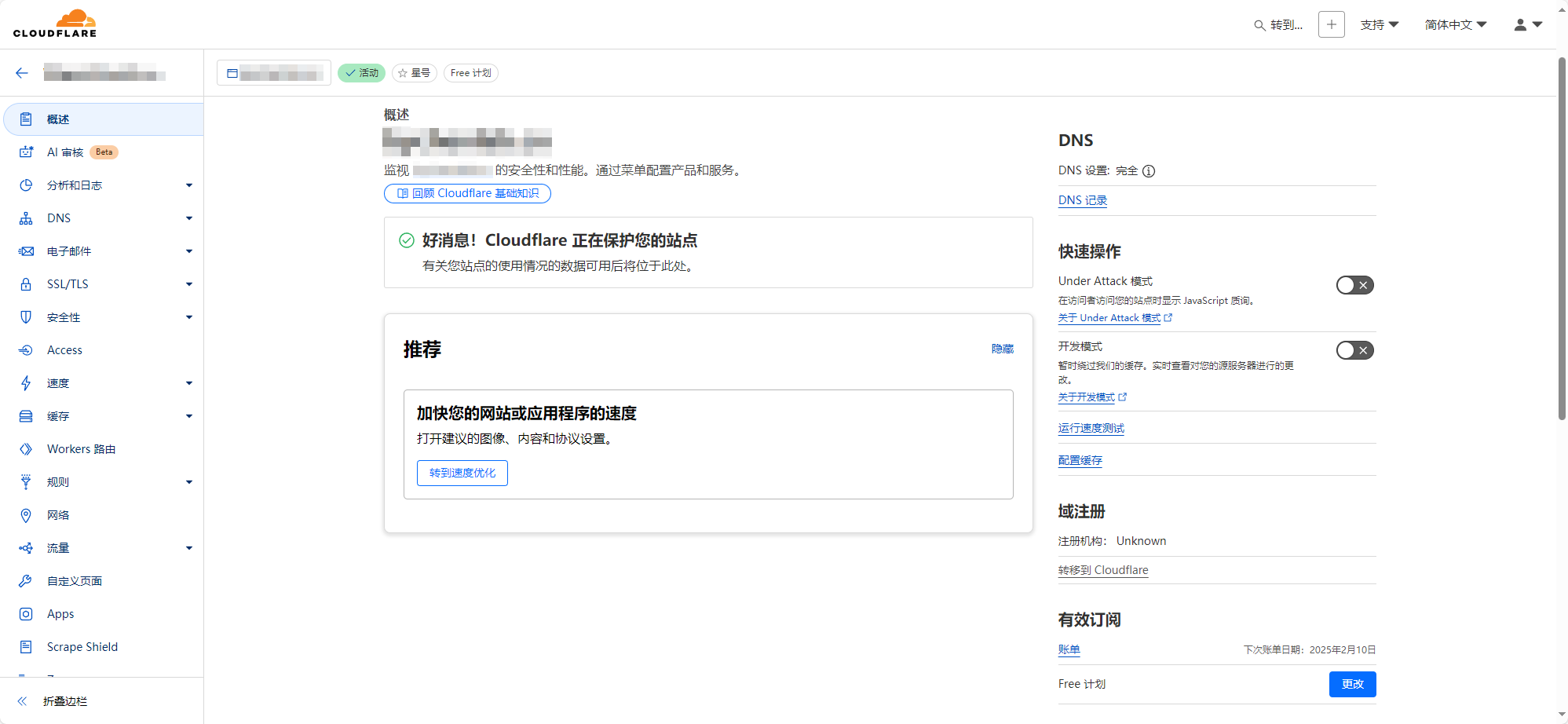Click the 自定义页面 wrench icon
1568x724 pixels.
[x=26, y=581]
